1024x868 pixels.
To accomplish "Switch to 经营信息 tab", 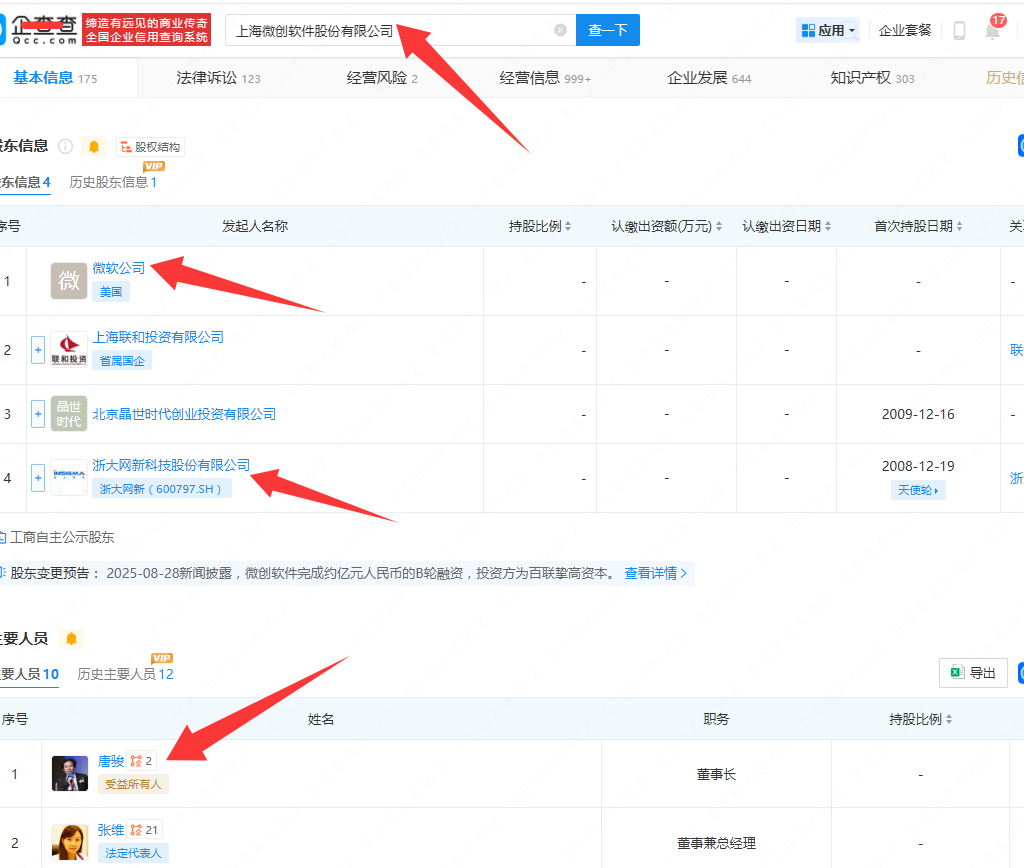I will [545, 78].
